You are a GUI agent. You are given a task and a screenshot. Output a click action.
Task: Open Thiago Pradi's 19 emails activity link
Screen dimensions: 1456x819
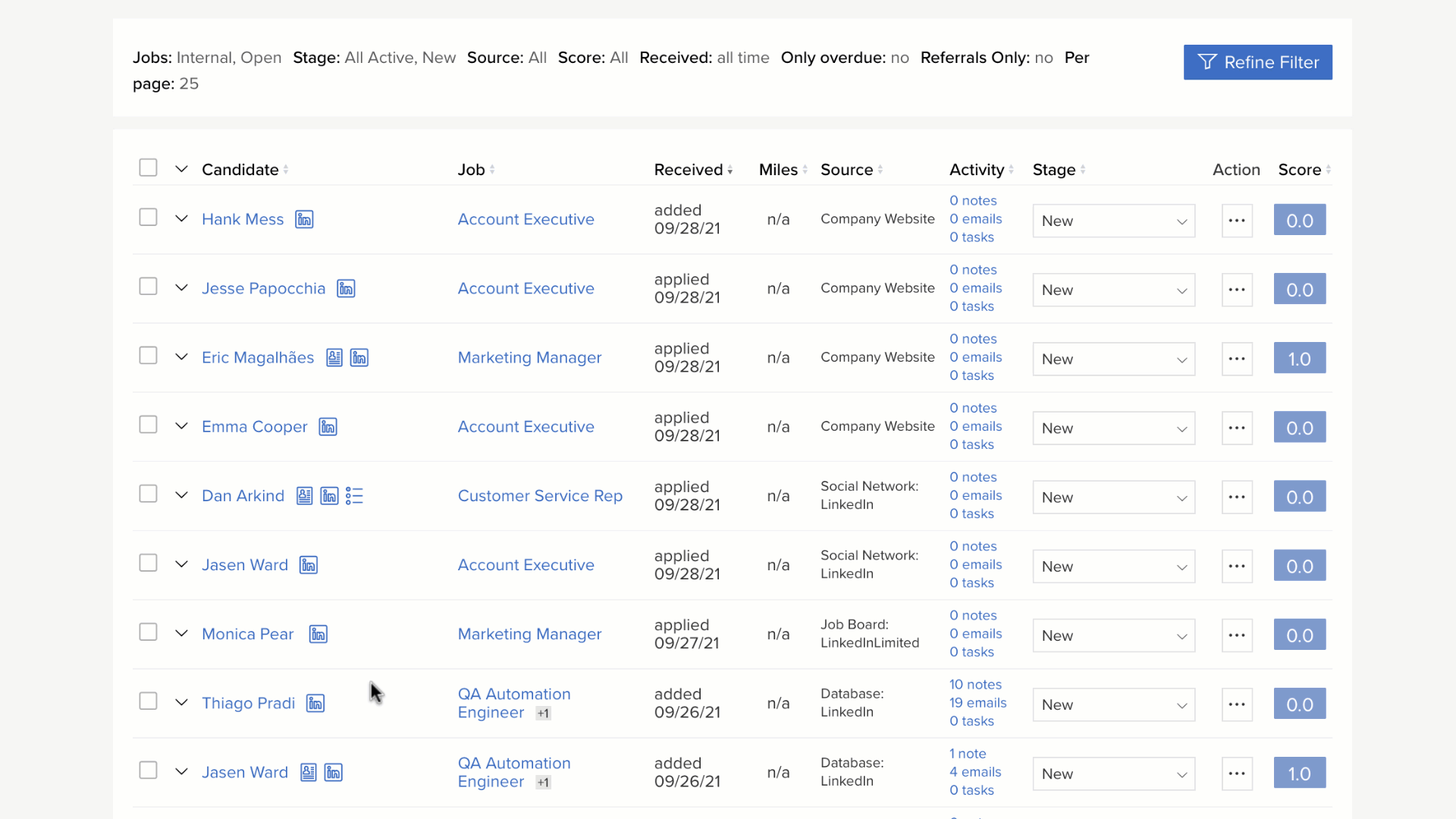pyautogui.click(x=977, y=703)
